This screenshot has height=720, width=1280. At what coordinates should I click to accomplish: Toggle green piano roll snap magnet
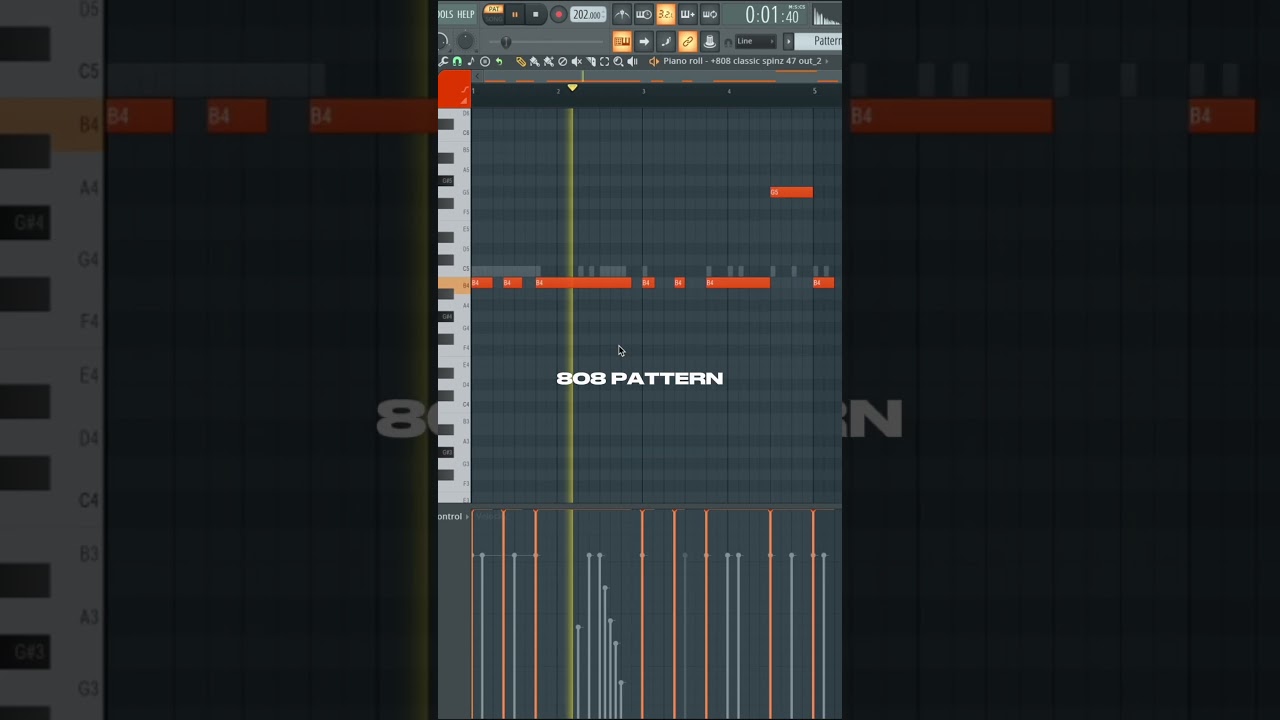point(457,61)
